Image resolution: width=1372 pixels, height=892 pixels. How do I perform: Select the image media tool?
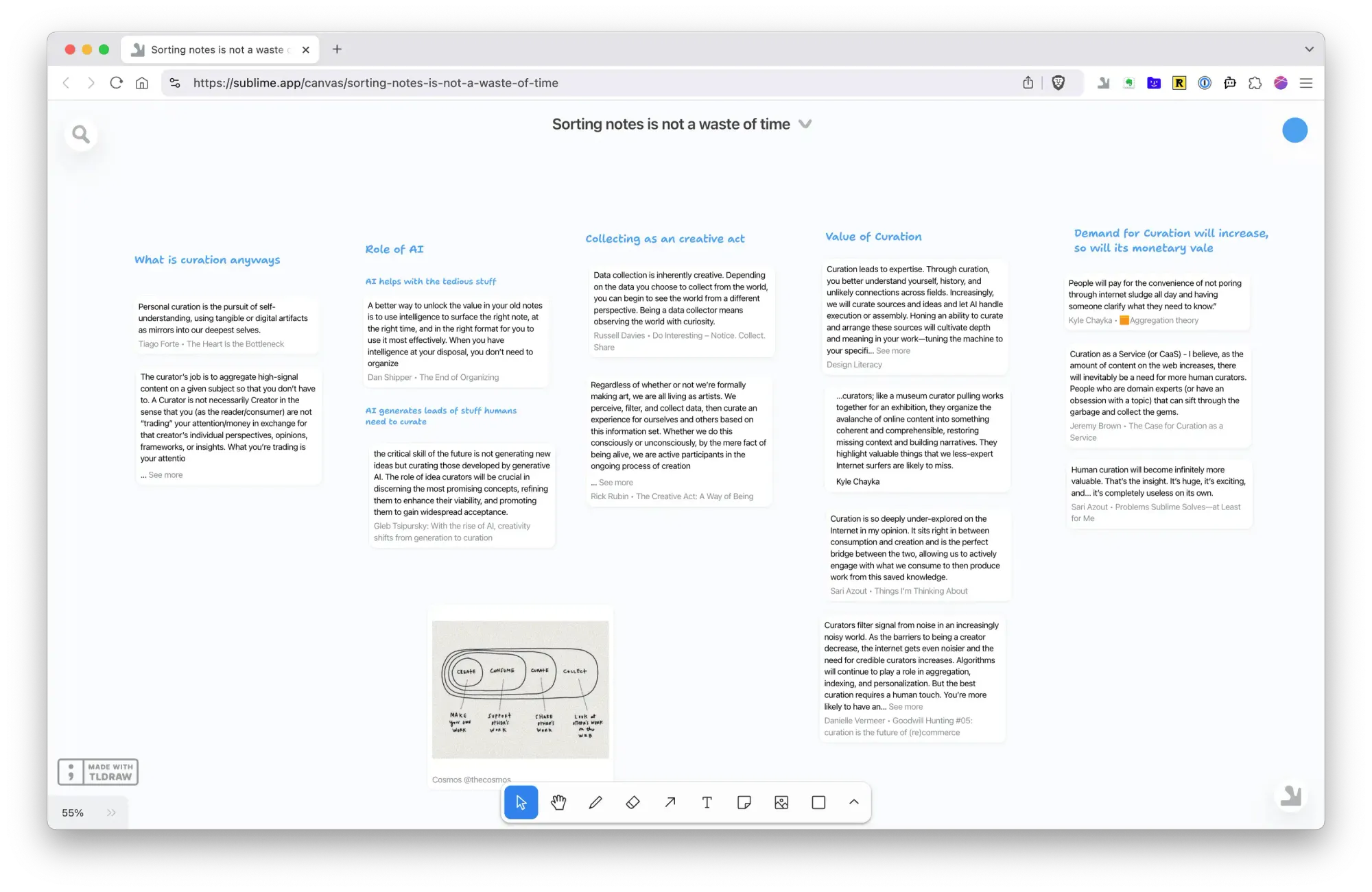tap(781, 802)
